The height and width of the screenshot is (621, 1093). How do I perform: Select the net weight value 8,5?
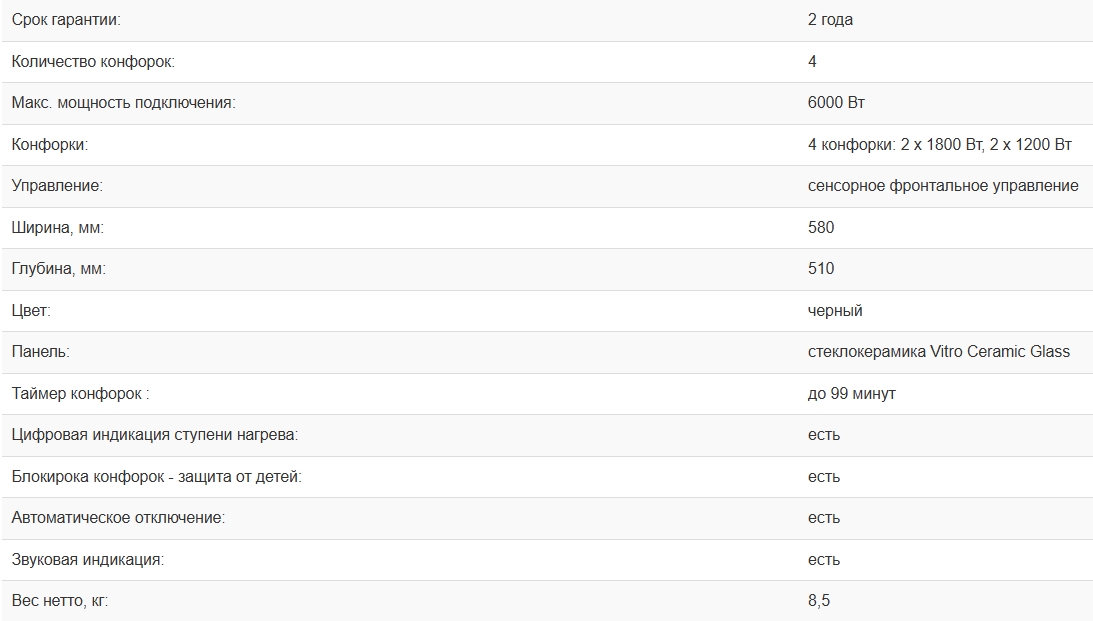(x=819, y=601)
